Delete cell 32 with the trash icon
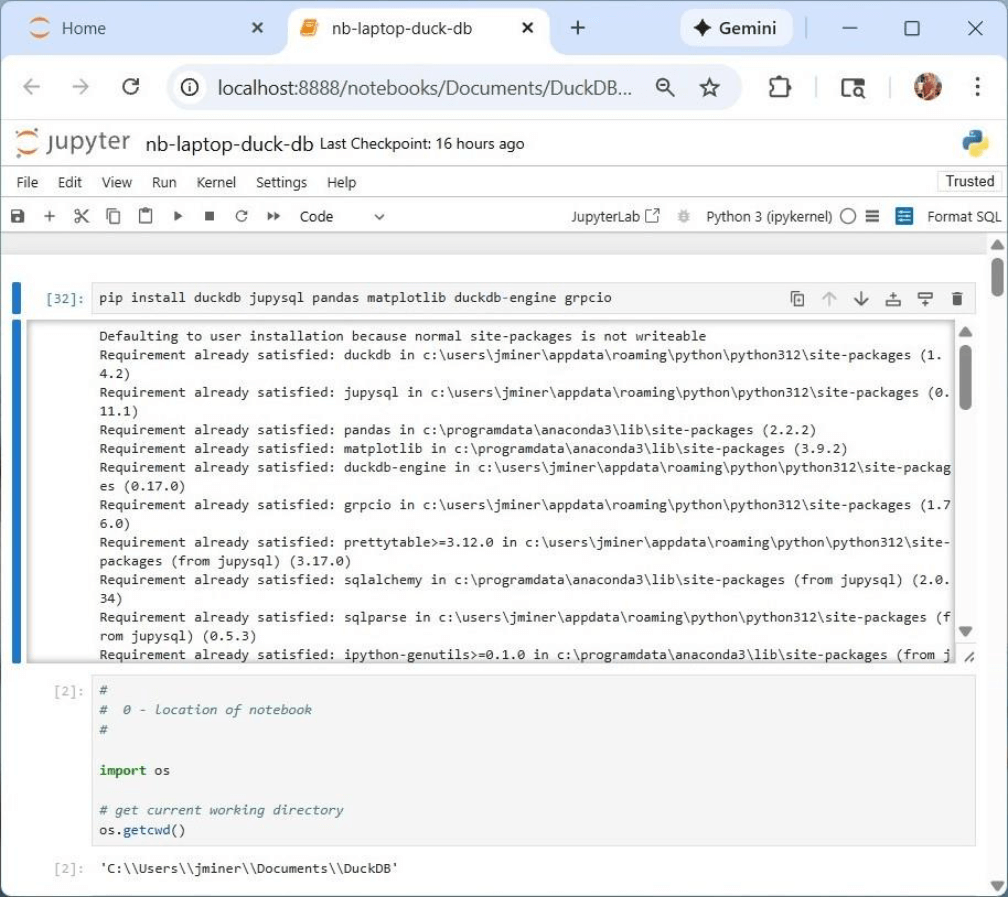Screen dimensions: 1008x897 click(x=957, y=298)
